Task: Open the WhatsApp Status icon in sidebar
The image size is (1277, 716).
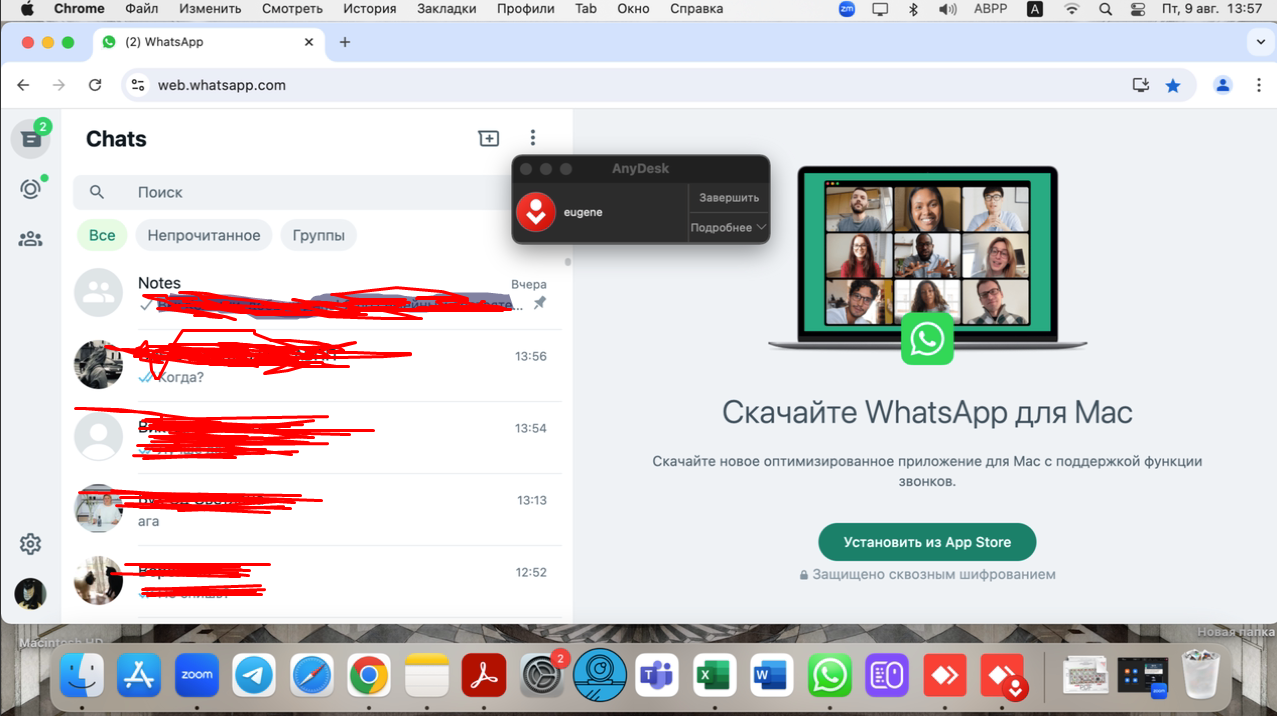Action: [x=30, y=189]
